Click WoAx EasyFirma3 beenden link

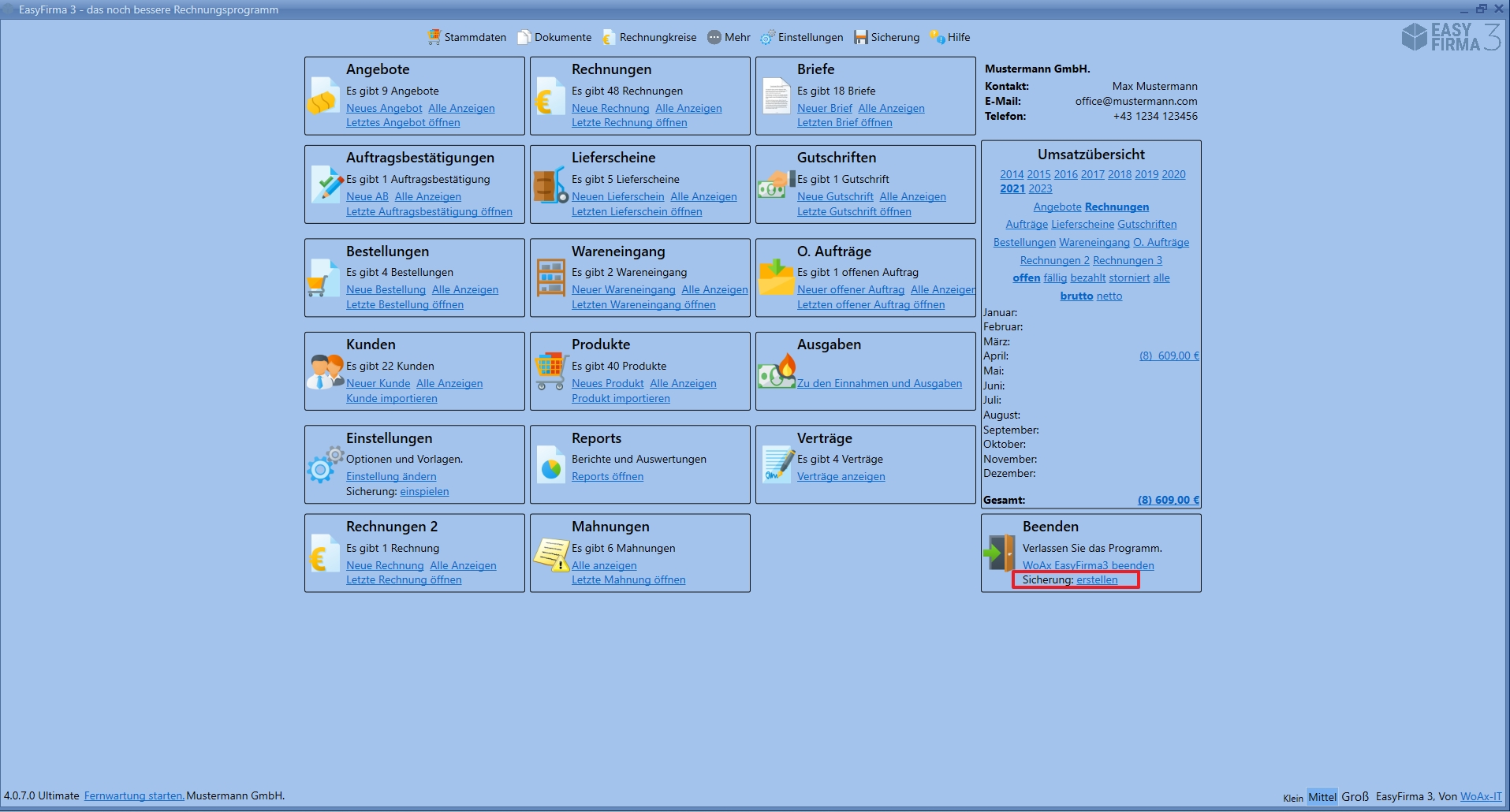point(1088,565)
